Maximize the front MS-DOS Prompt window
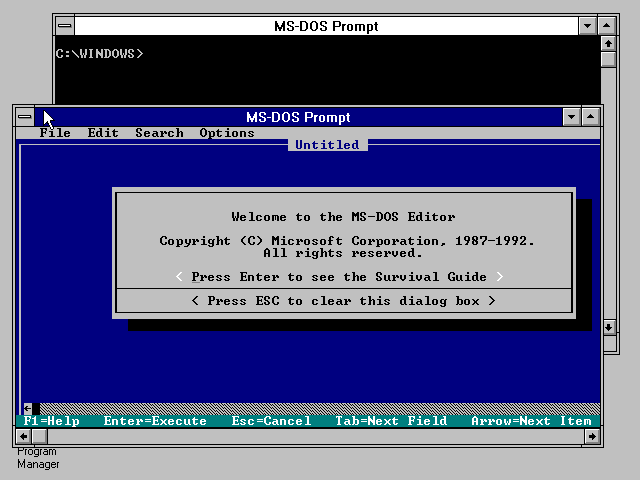Image resolution: width=640 pixels, height=480 pixels. tap(592, 117)
